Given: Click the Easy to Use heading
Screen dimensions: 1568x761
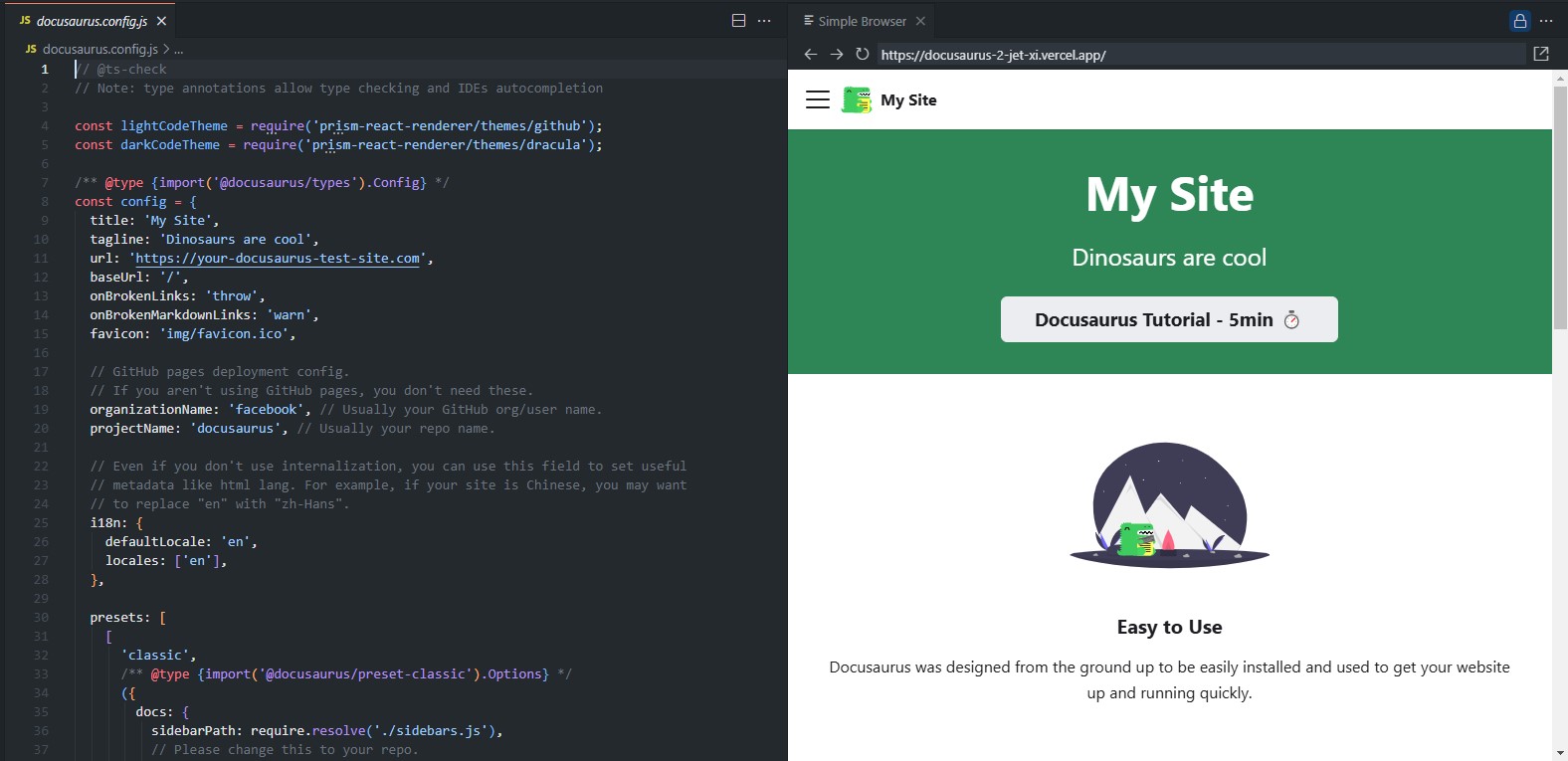Looking at the screenshot, I should [x=1169, y=627].
